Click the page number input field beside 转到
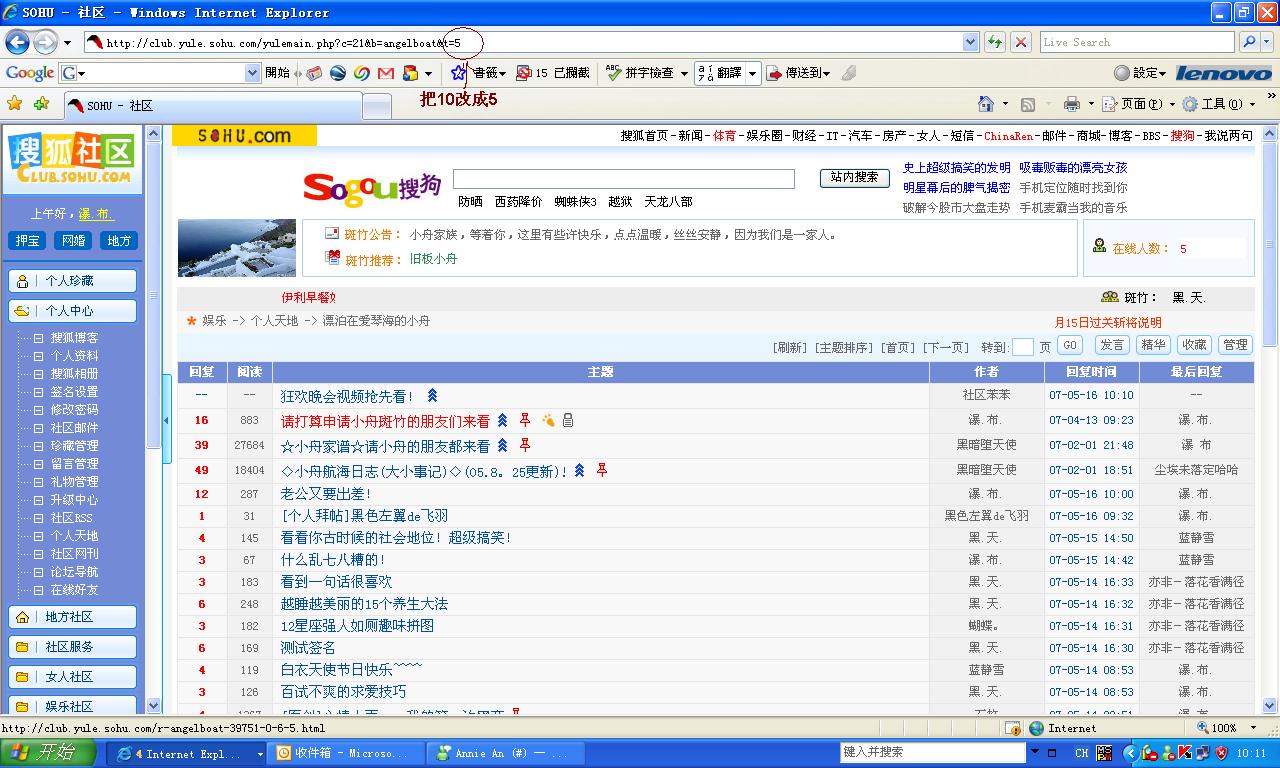This screenshot has height=768, width=1280. click(x=1024, y=345)
